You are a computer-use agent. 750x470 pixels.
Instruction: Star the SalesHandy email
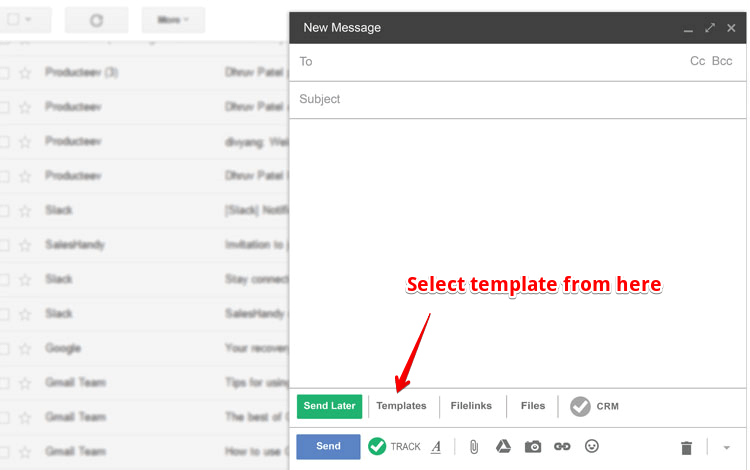25,246
